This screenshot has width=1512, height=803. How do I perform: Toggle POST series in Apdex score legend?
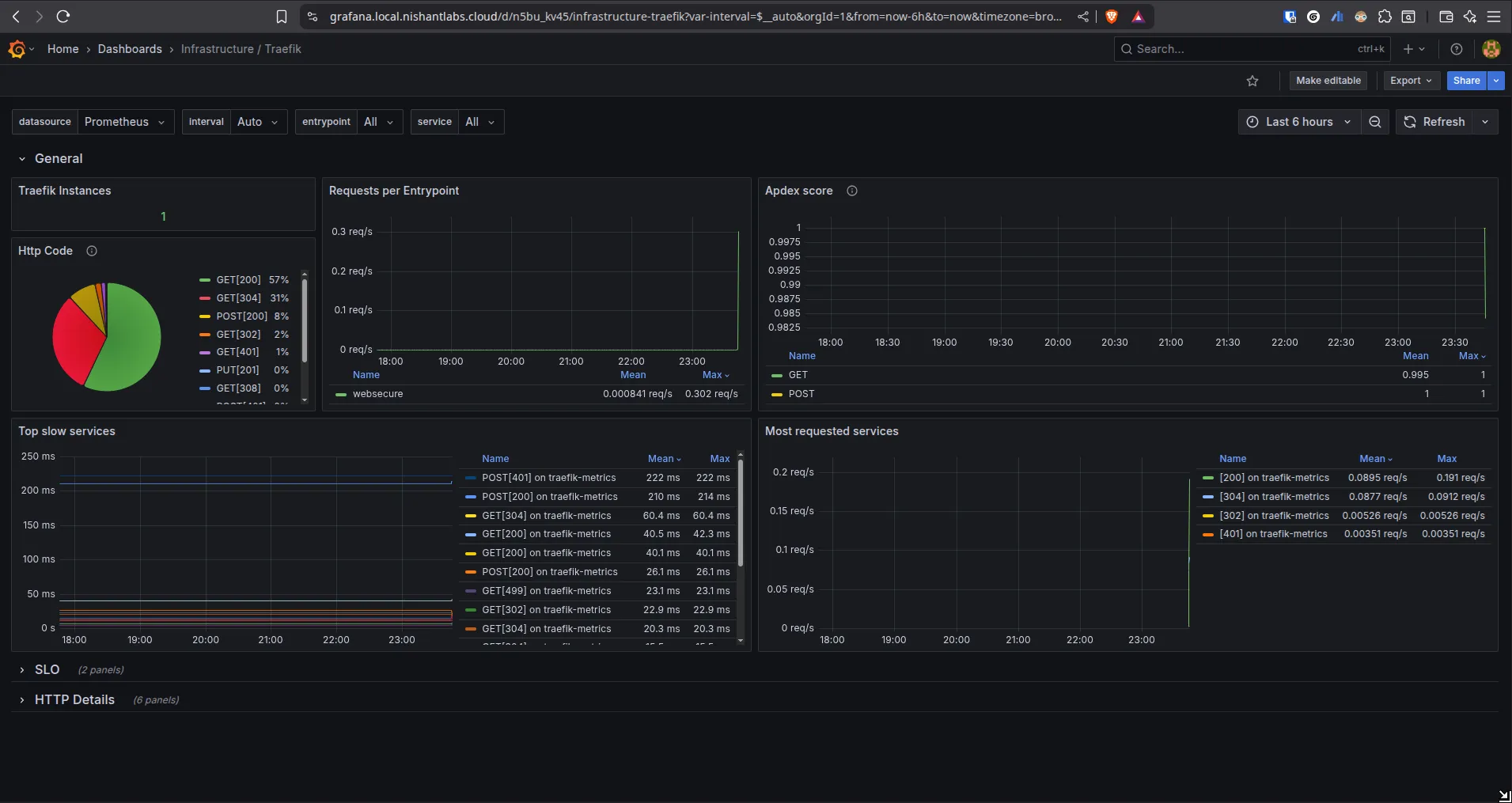coord(801,394)
